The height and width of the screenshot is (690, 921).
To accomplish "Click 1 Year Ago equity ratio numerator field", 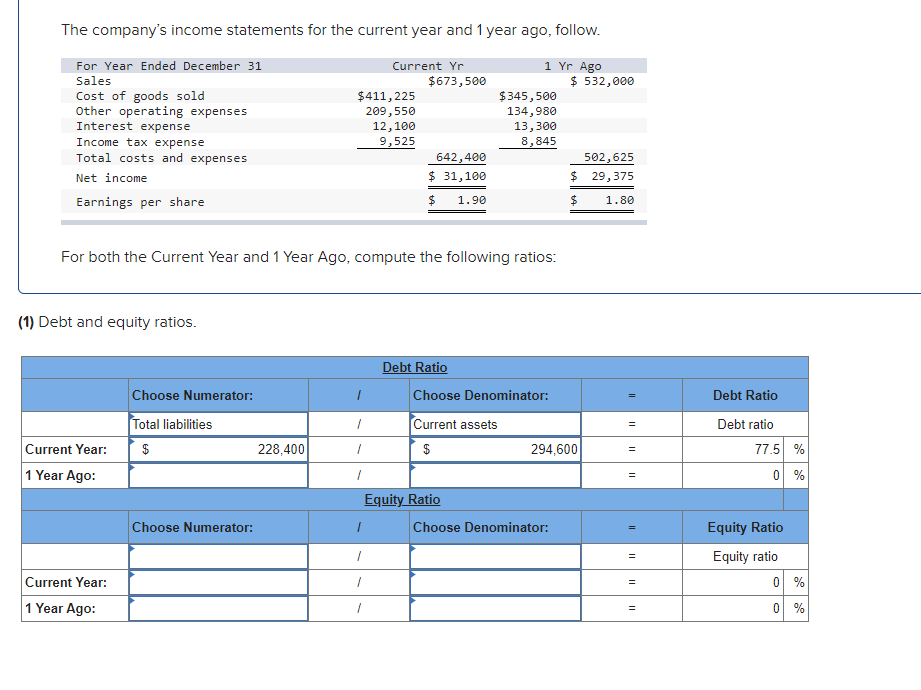I will 219,608.
